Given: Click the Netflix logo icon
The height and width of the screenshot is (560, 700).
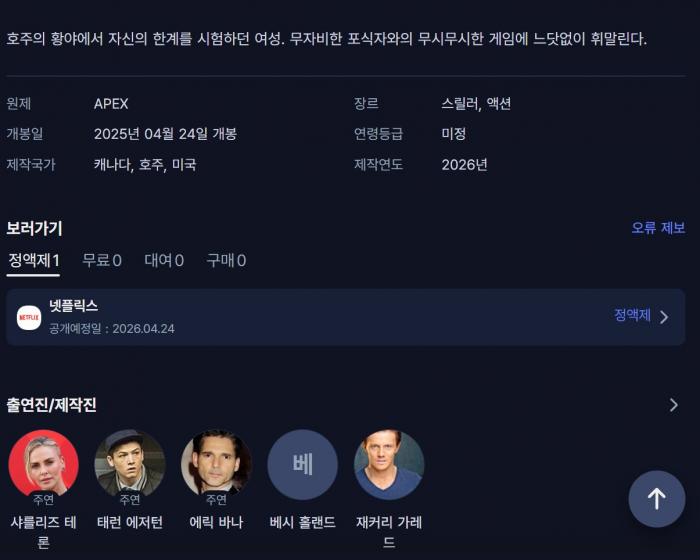Looking at the screenshot, I should (29, 317).
